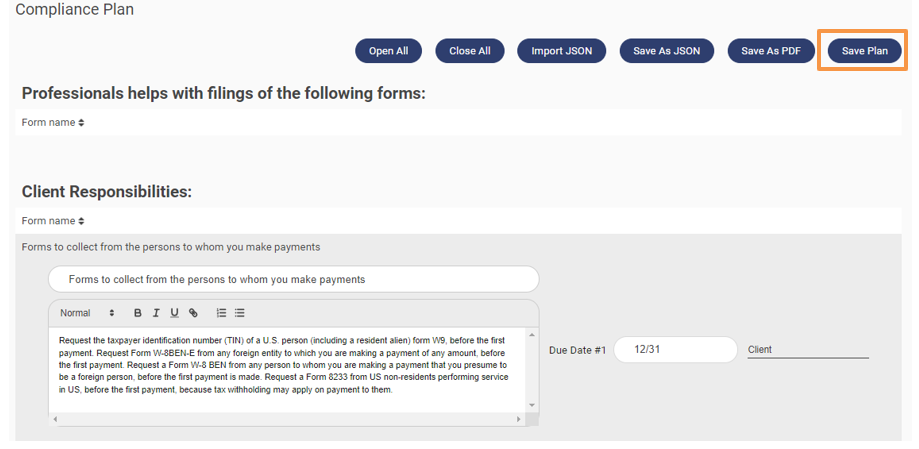The width and height of the screenshot is (919, 449).
Task: Click the Save Plan button
Action: click(864, 51)
